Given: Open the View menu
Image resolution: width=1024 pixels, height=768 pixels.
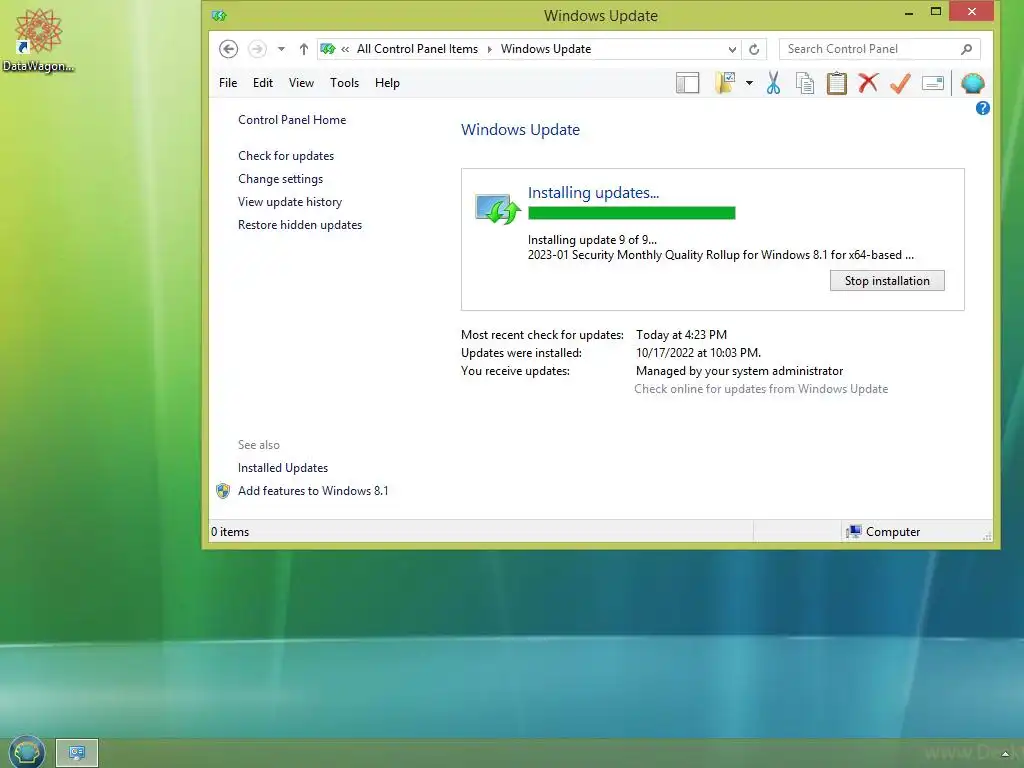Looking at the screenshot, I should pyautogui.click(x=301, y=83).
